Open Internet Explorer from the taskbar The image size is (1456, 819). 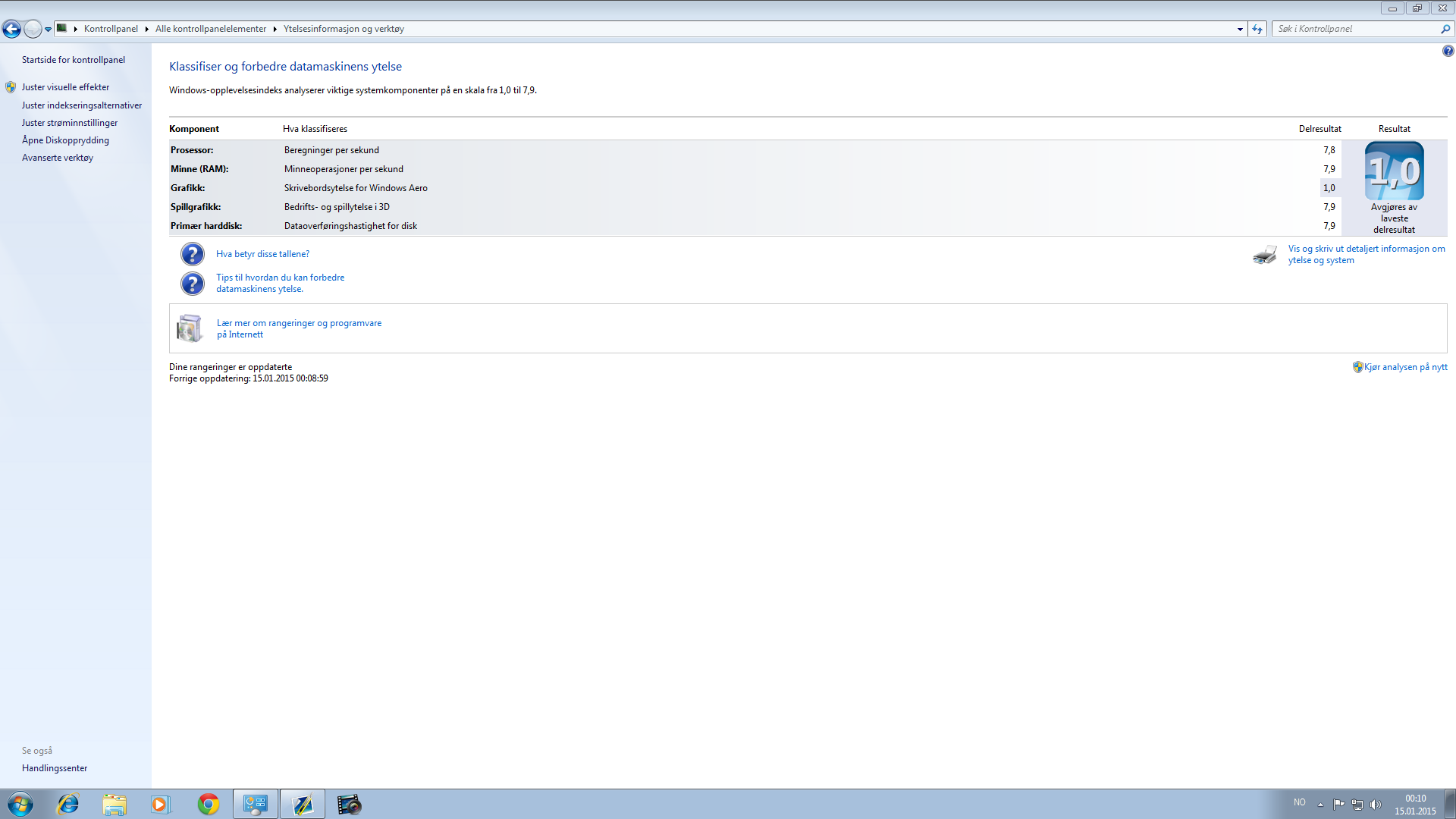[x=68, y=804]
